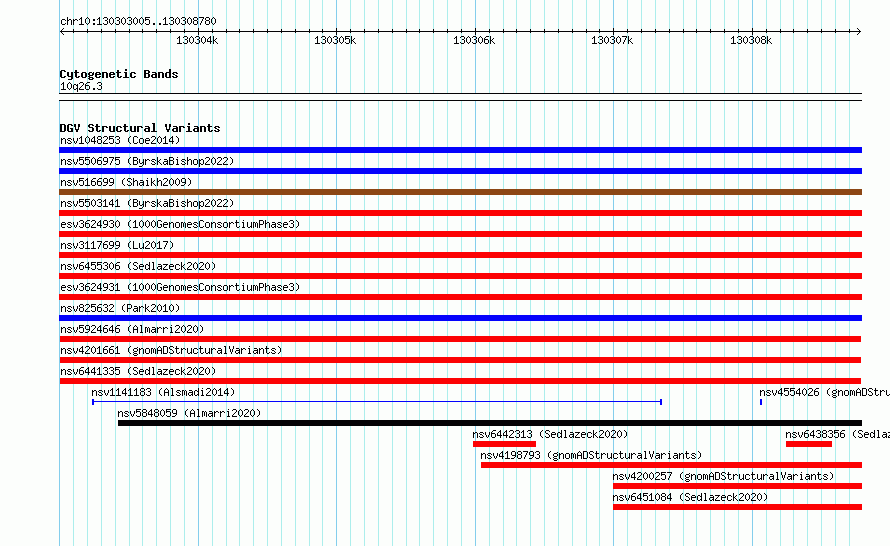Open nsv4198793 (gnomADStructuralVariants) label
This screenshot has height=546, width=890.
pos(591,455)
